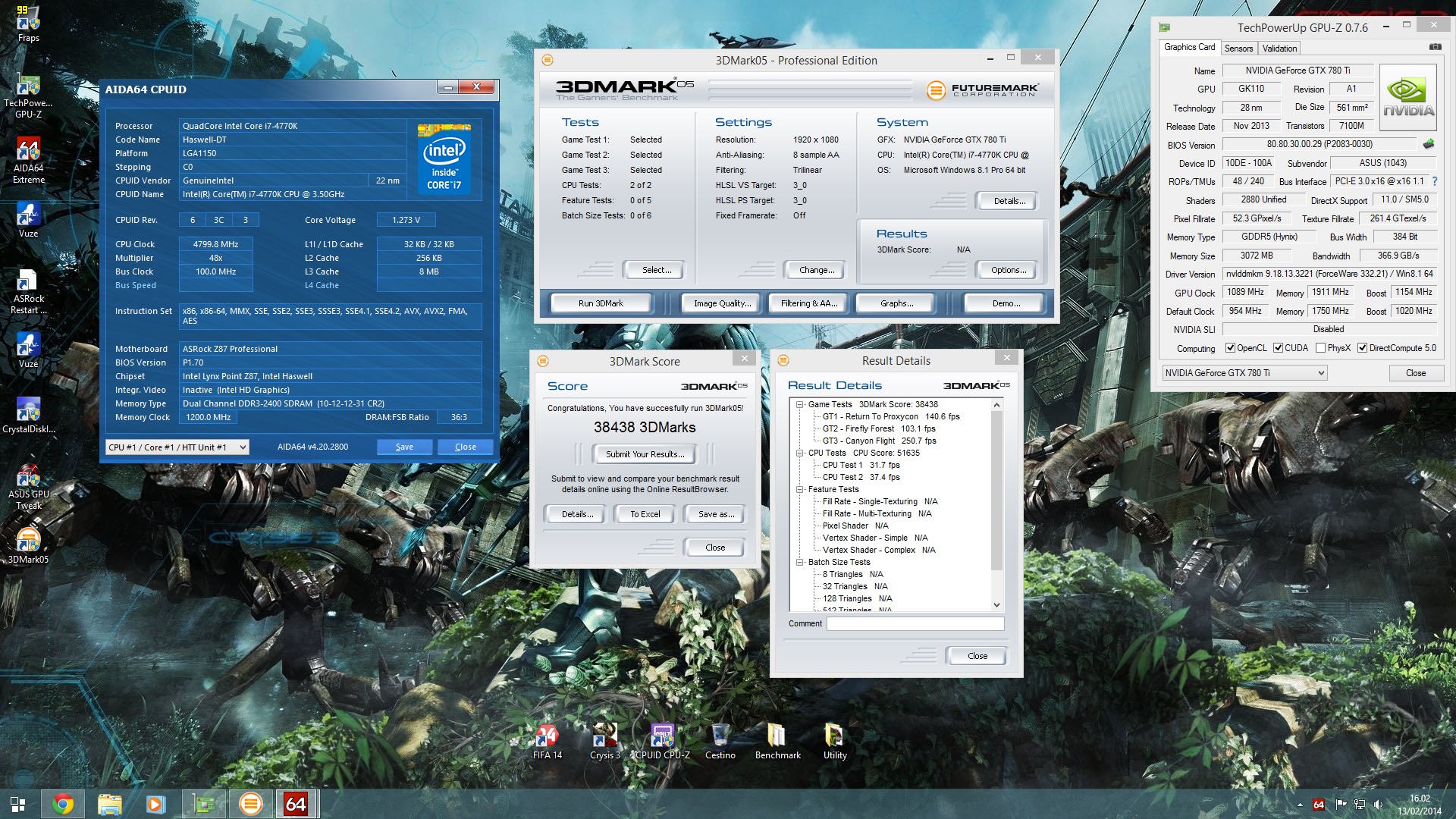Viewport: 1456px width, 819px height.
Task: Open File Explorer from the taskbar
Action: pyautogui.click(x=109, y=804)
